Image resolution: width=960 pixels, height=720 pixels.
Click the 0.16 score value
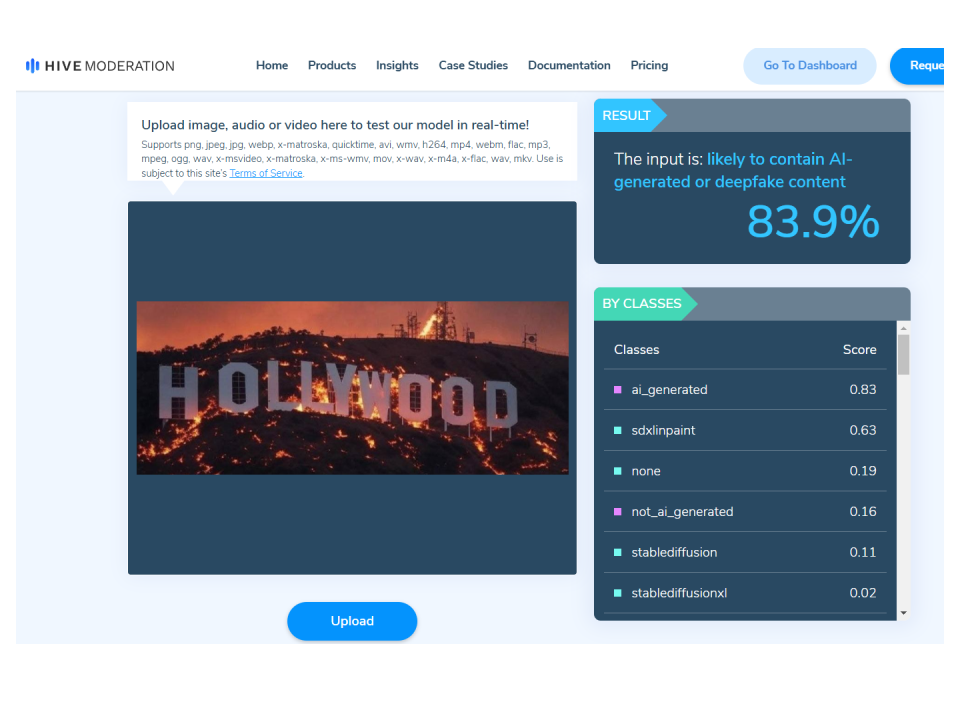863,511
